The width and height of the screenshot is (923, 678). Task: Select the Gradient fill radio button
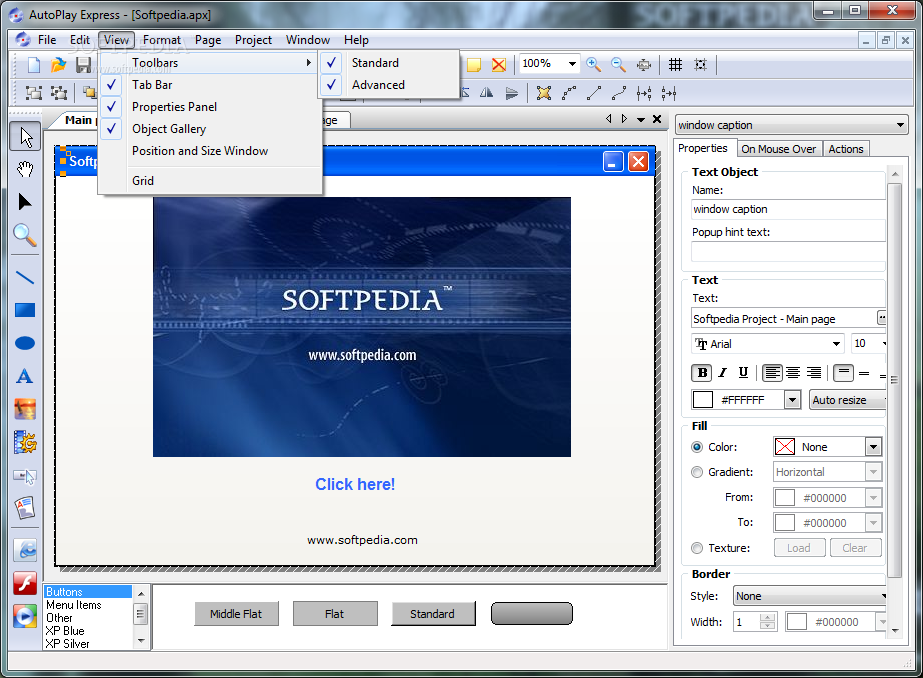point(697,472)
